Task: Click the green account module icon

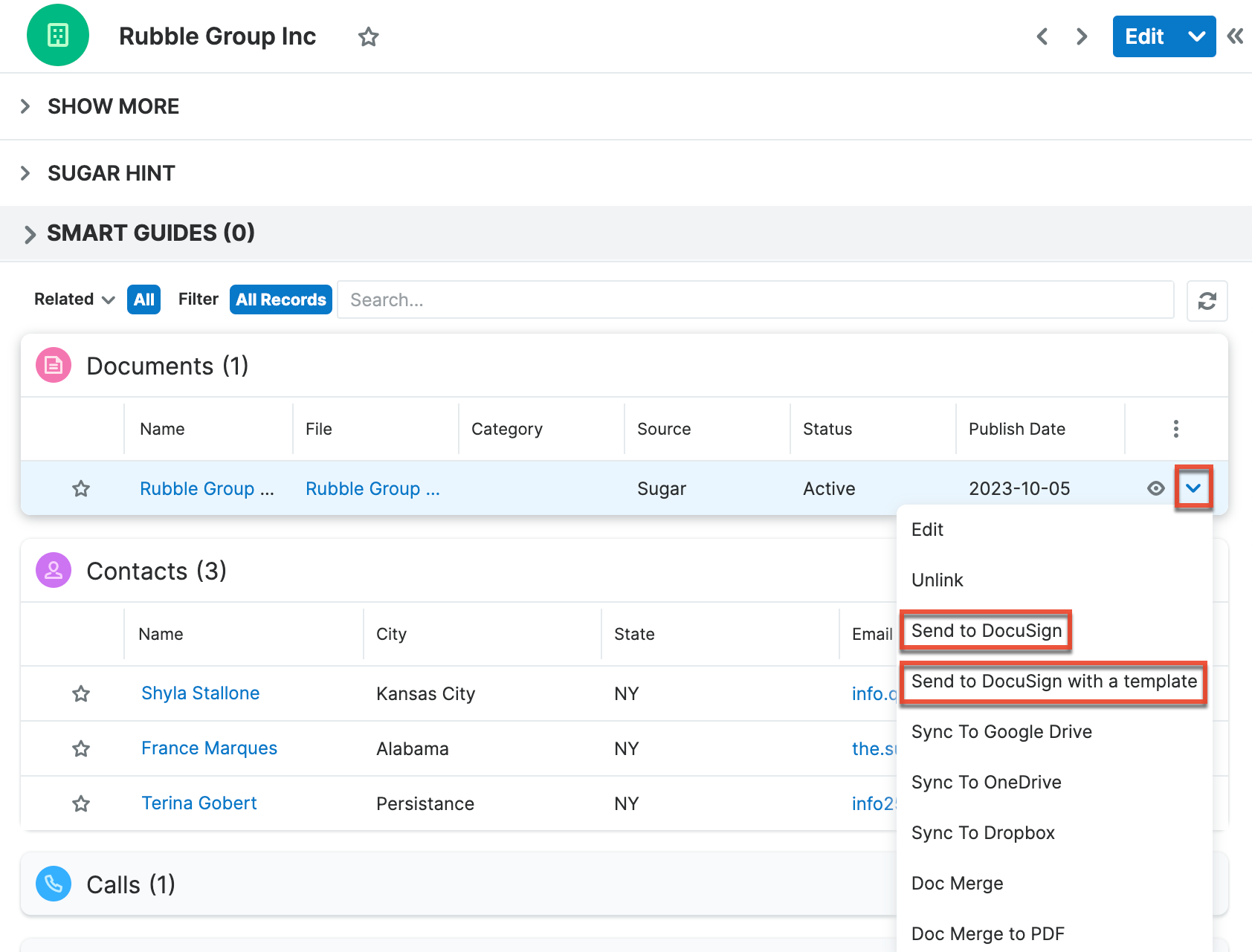Action: click(58, 35)
